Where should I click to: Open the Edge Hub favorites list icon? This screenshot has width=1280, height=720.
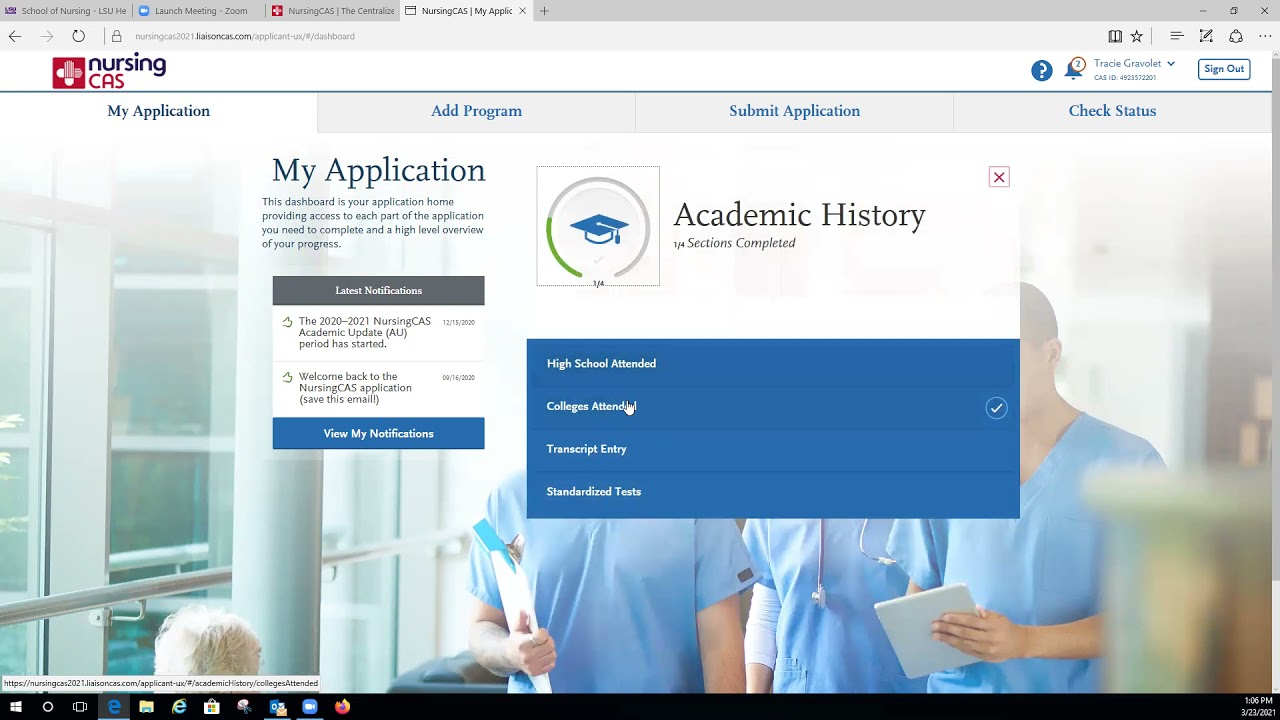tap(1177, 36)
